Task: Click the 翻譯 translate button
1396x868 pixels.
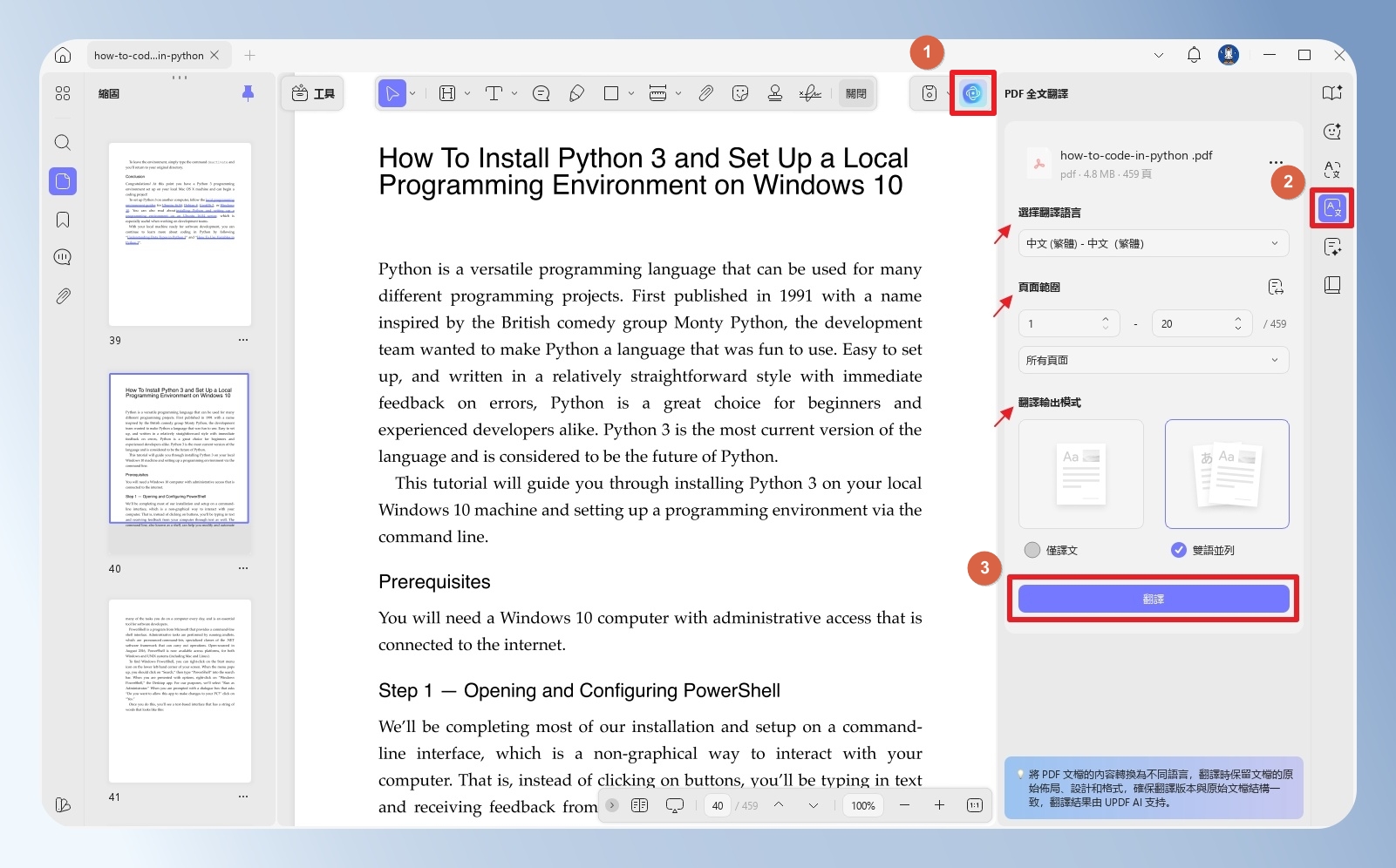Action: click(x=1153, y=599)
